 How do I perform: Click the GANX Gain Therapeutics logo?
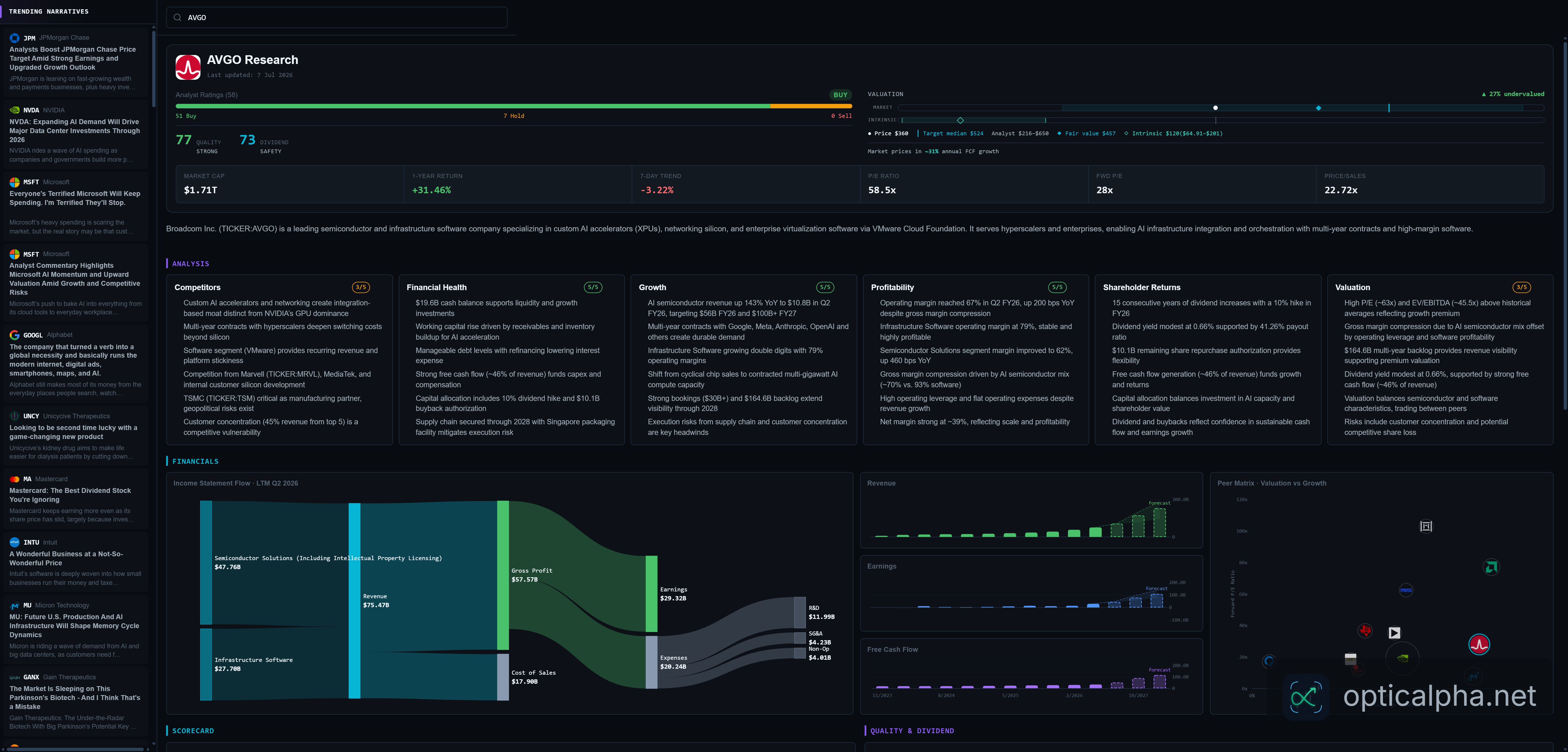click(x=15, y=677)
